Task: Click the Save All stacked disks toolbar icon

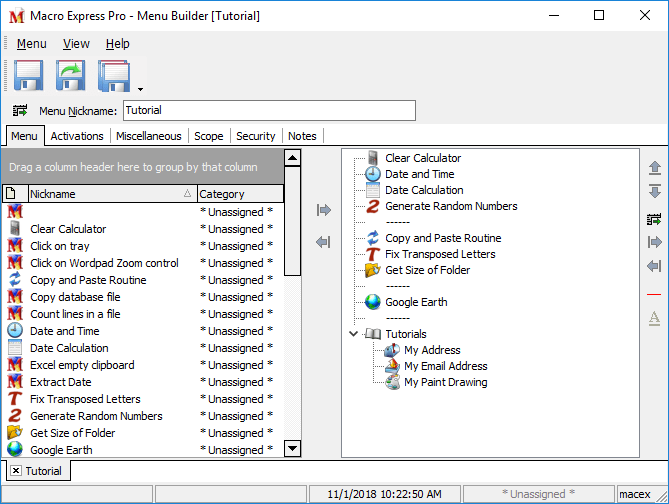Action: pos(114,76)
